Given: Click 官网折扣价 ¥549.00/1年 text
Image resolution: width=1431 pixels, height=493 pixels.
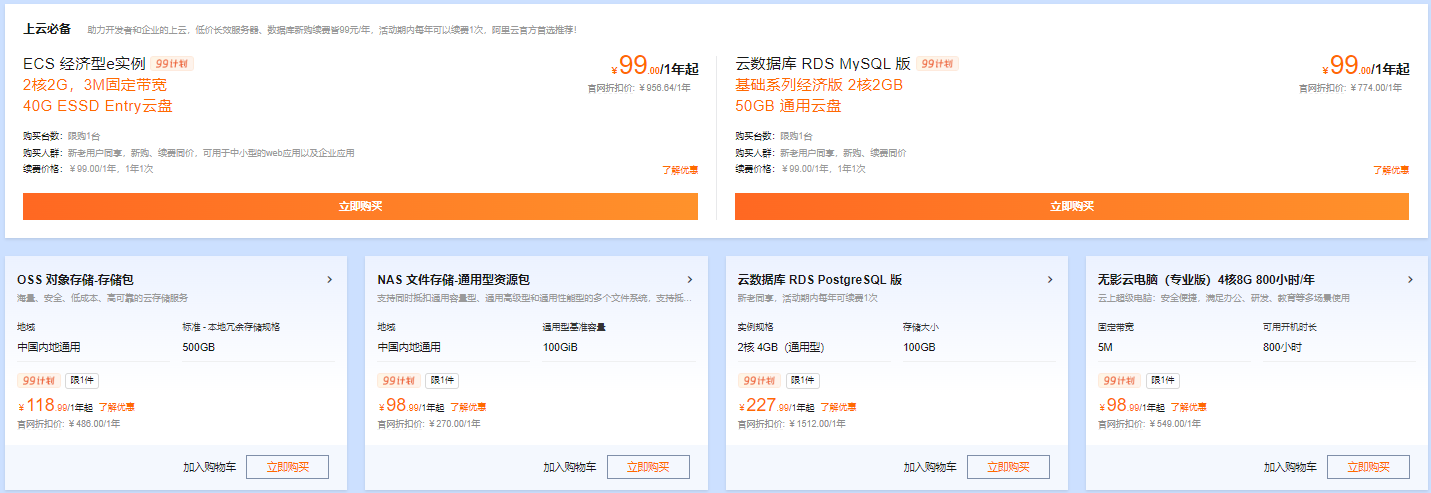Looking at the screenshot, I should 1148,424.
